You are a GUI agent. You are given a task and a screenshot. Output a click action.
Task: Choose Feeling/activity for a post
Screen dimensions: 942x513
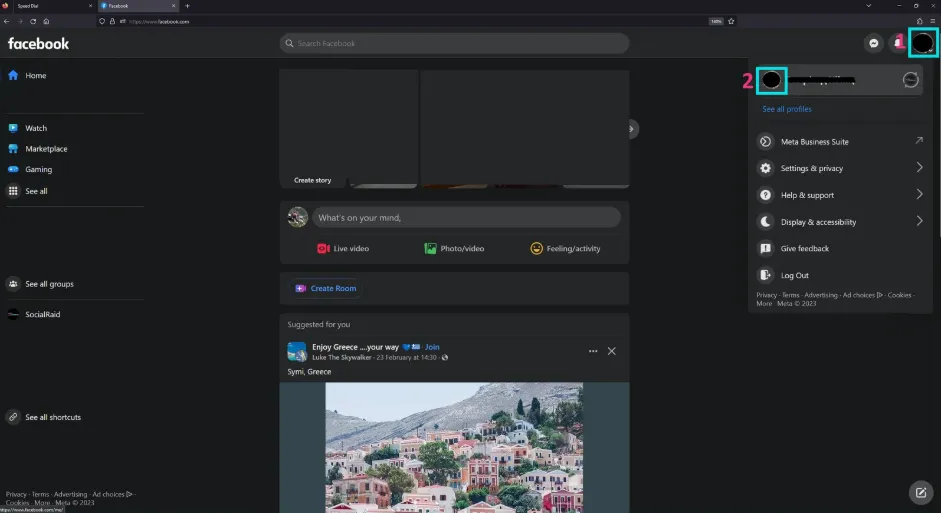coord(565,248)
